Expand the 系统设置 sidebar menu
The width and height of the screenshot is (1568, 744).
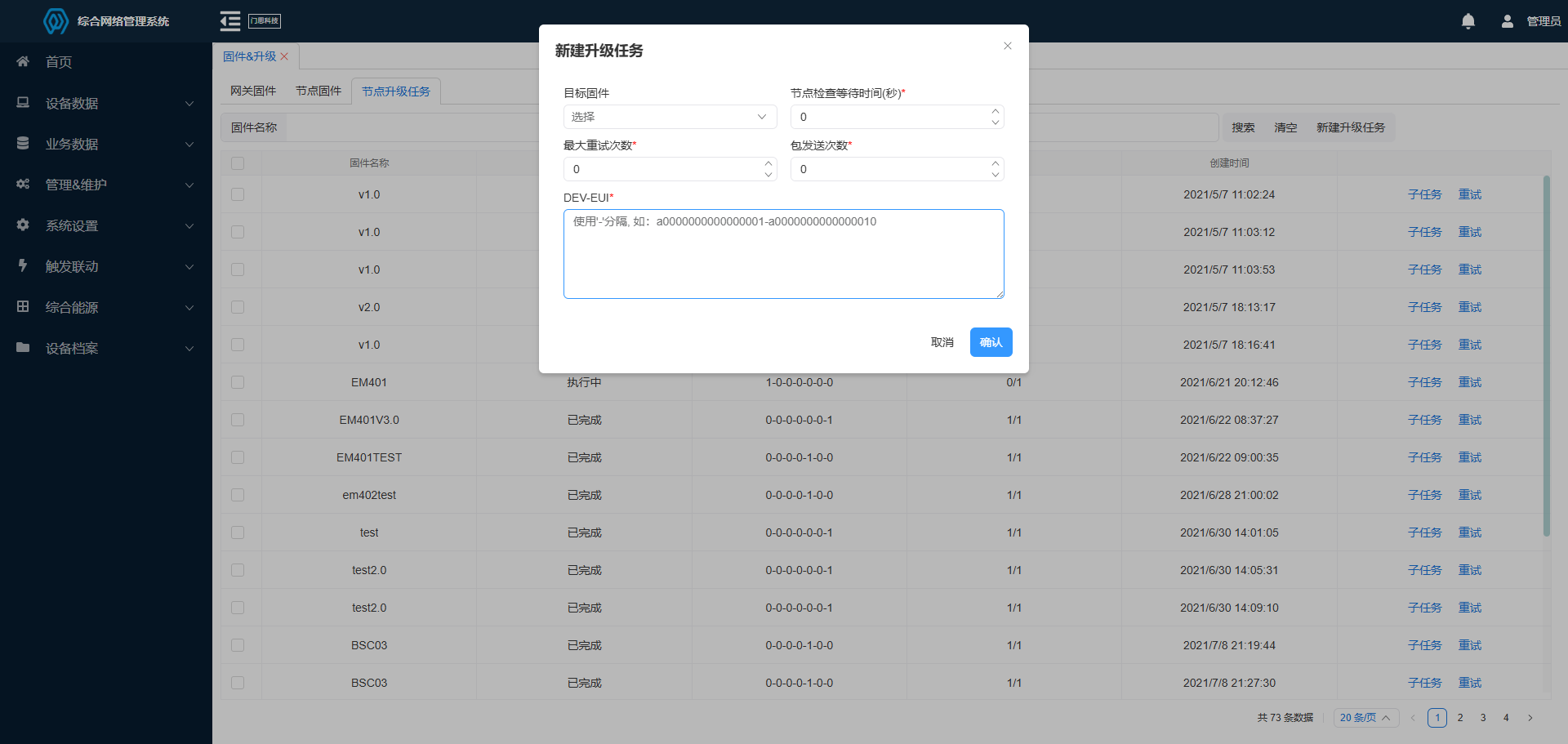point(106,225)
